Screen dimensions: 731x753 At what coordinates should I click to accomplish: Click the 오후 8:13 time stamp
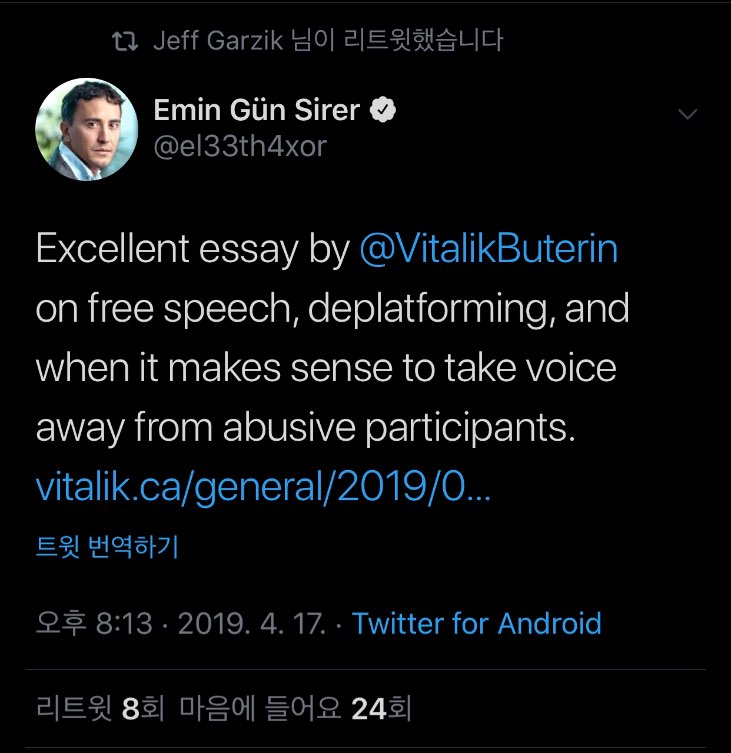point(94,624)
